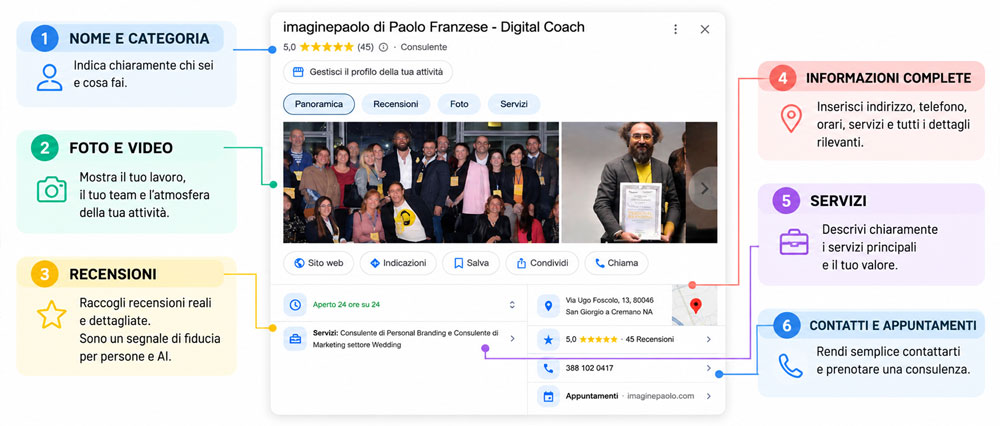1000x426 pixels.
Task: Close the business profile panel
Action: pos(705,29)
